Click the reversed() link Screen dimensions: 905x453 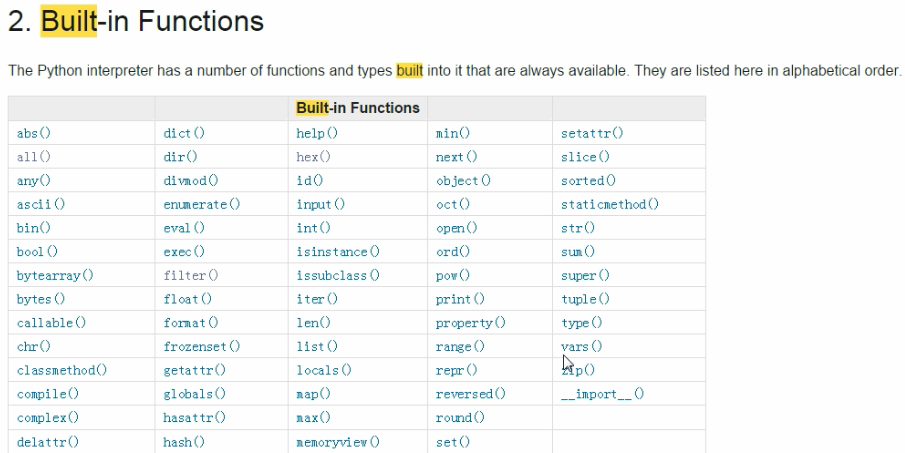point(470,394)
